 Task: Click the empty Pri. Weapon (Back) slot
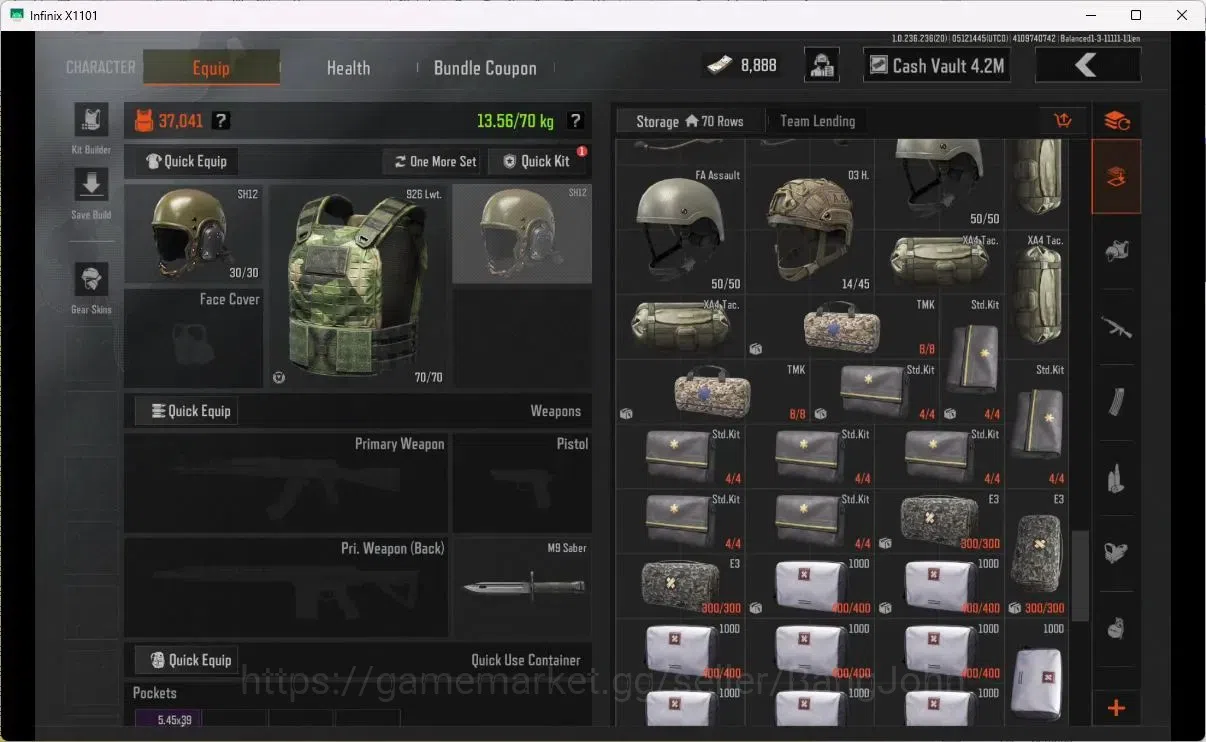(286, 588)
